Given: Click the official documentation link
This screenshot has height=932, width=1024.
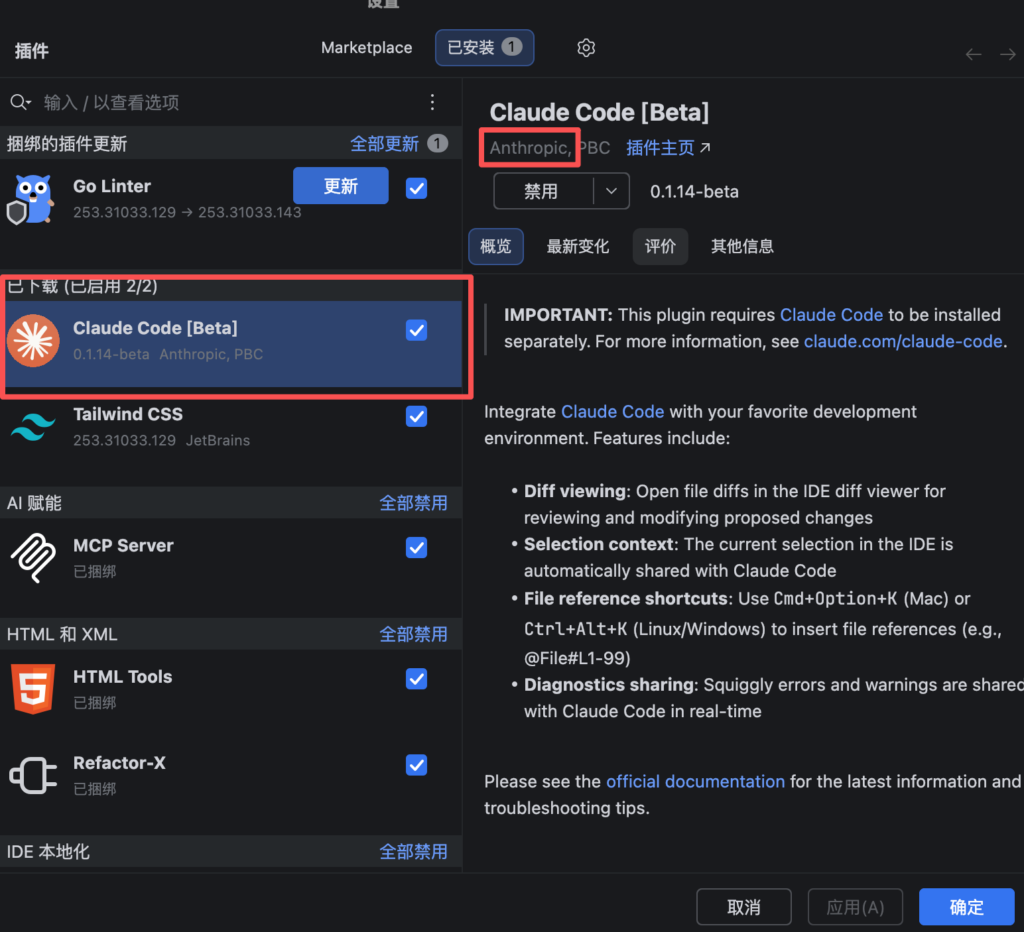Looking at the screenshot, I should tap(695, 781).
